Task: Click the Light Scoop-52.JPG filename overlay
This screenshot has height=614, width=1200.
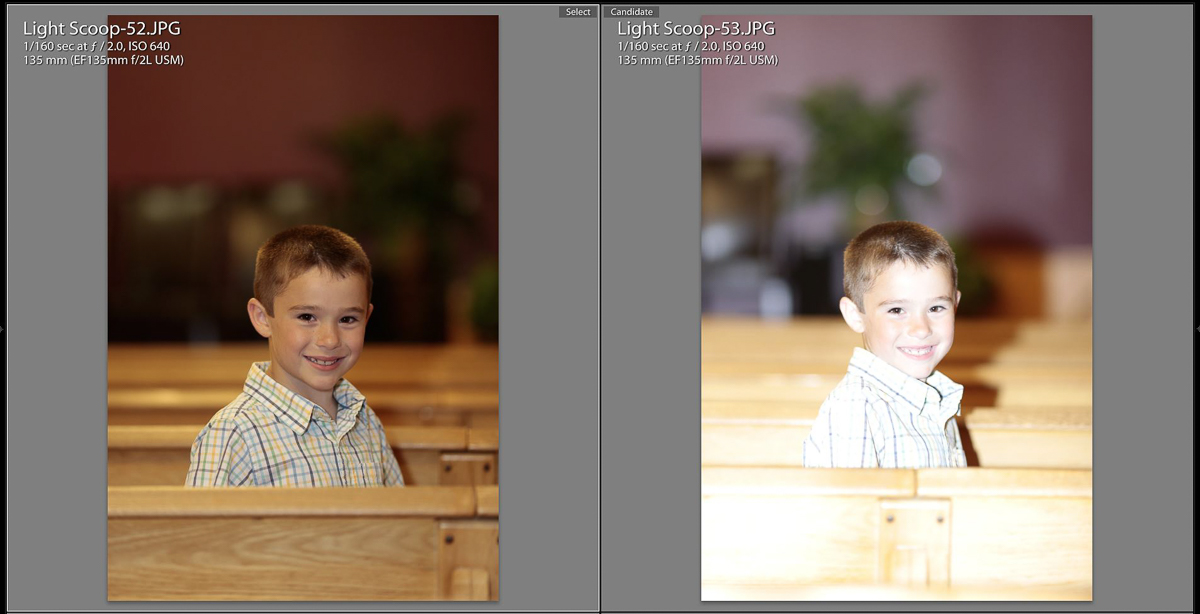Action: pyautogui.click(x=101, y=28)
